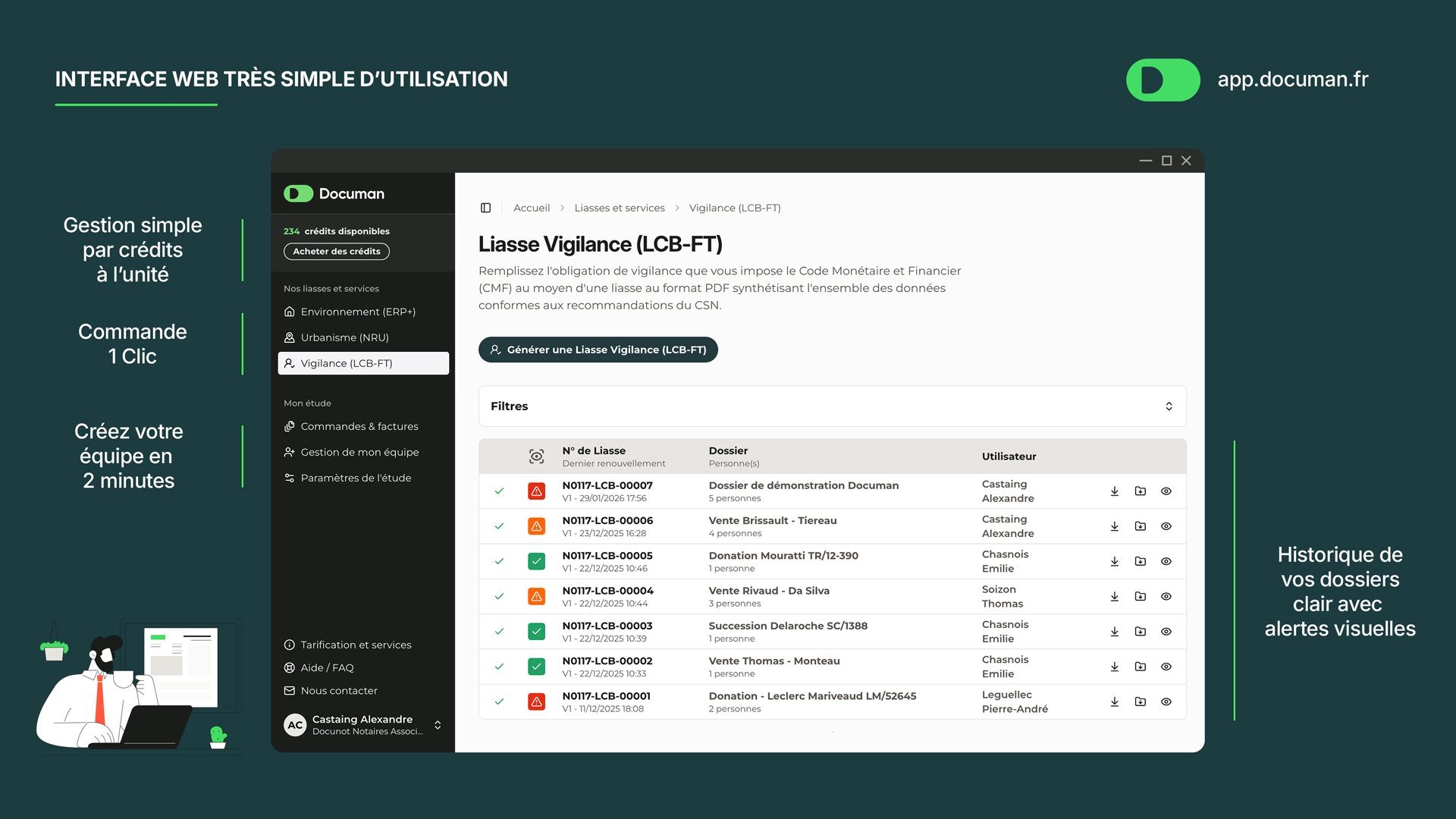This screenshot has height=819, width=1456.
Task: Toggle eye icon for Vente Rivaud row
Action: coord(1166,597)
